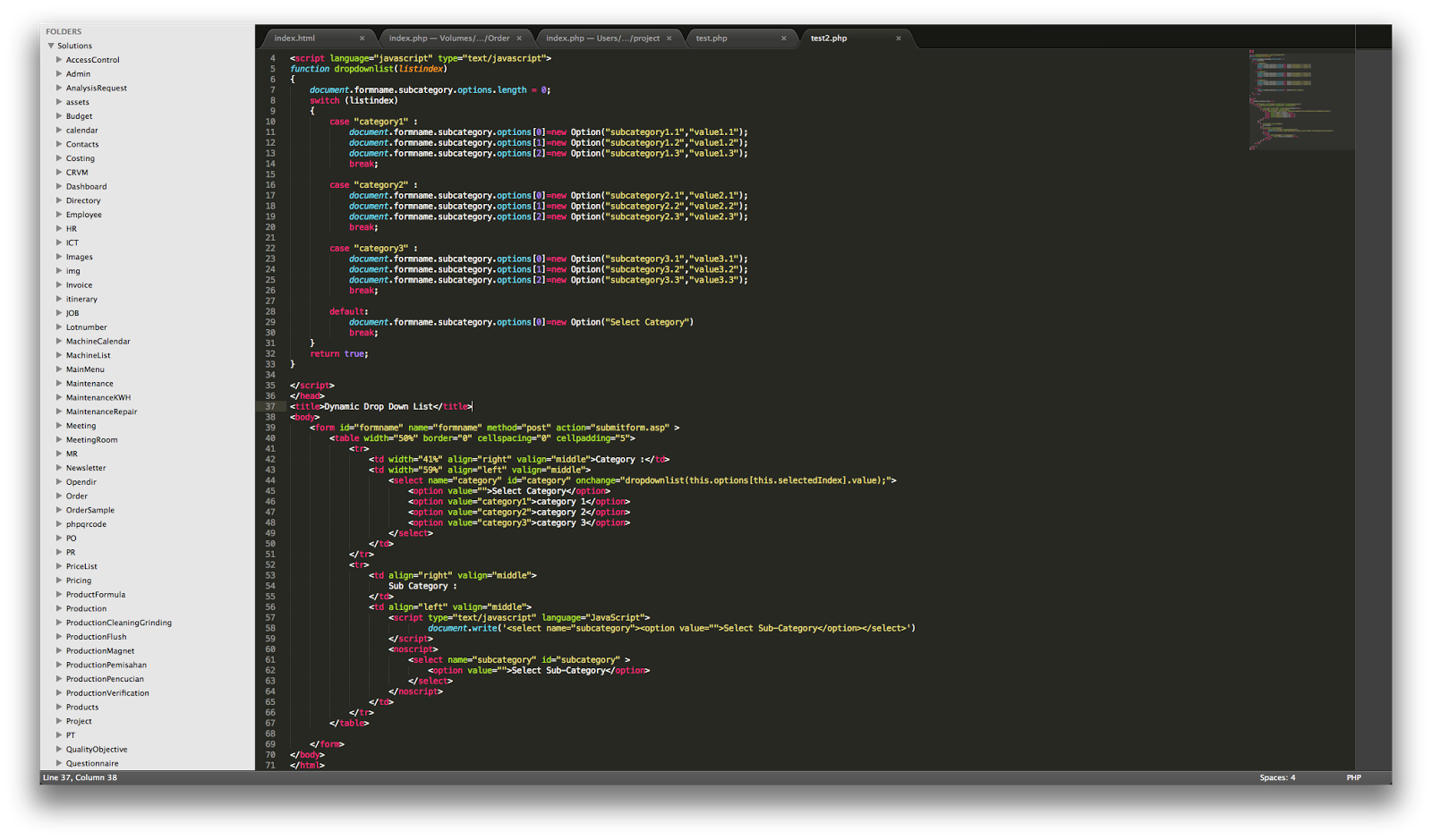
Task: Expand the phpqrcode folder arrow
Action: (59, 524)
